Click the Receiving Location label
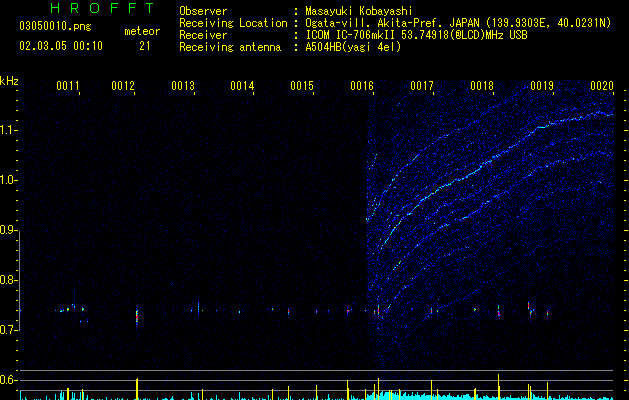This screenshot has width=629, height=400. [x=233, y=23]
